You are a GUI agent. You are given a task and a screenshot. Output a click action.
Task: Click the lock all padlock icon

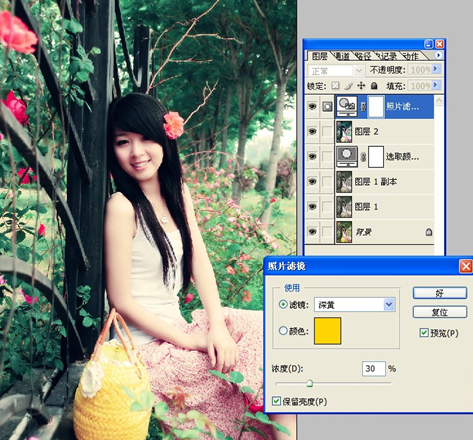tap(374, 86)
